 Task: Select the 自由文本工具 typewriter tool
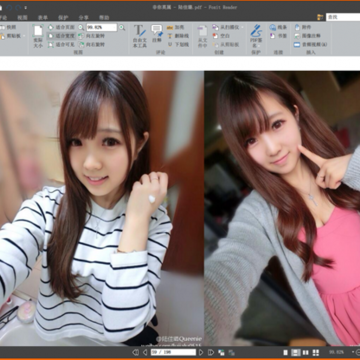point(140,36)
